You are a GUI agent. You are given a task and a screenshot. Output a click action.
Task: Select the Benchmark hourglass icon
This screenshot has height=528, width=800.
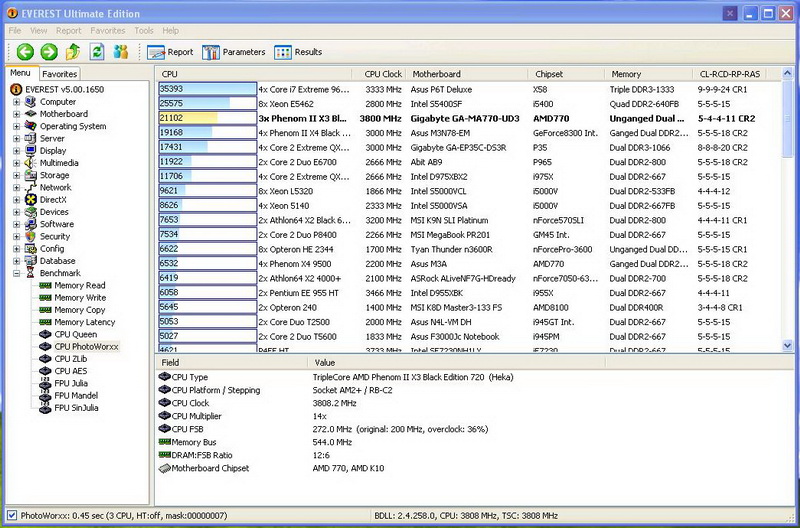tap(31, 273)
